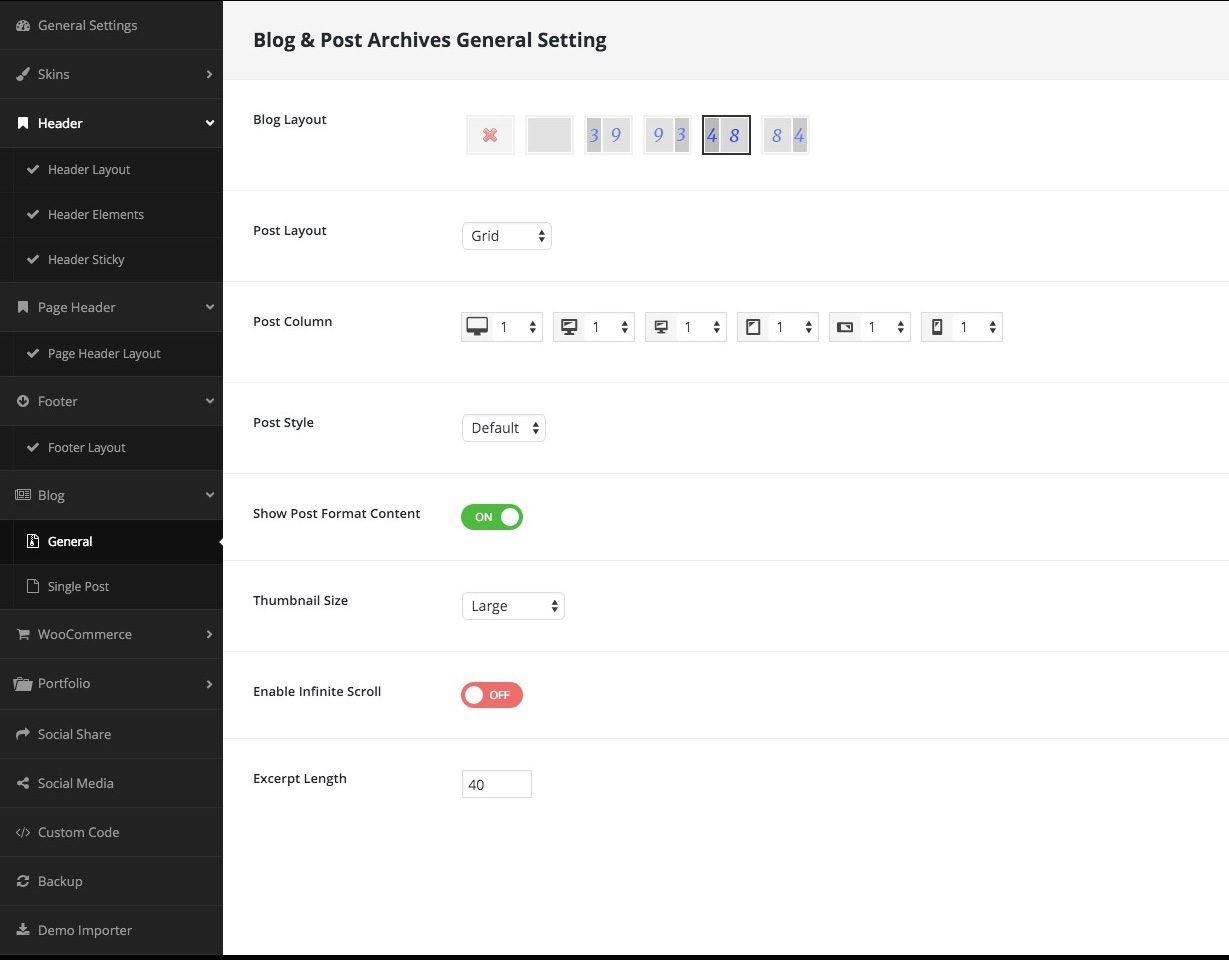Click the Excerpt Length input field
The width and height of the screenshot is (1229, 960).
tap(497, 784)
